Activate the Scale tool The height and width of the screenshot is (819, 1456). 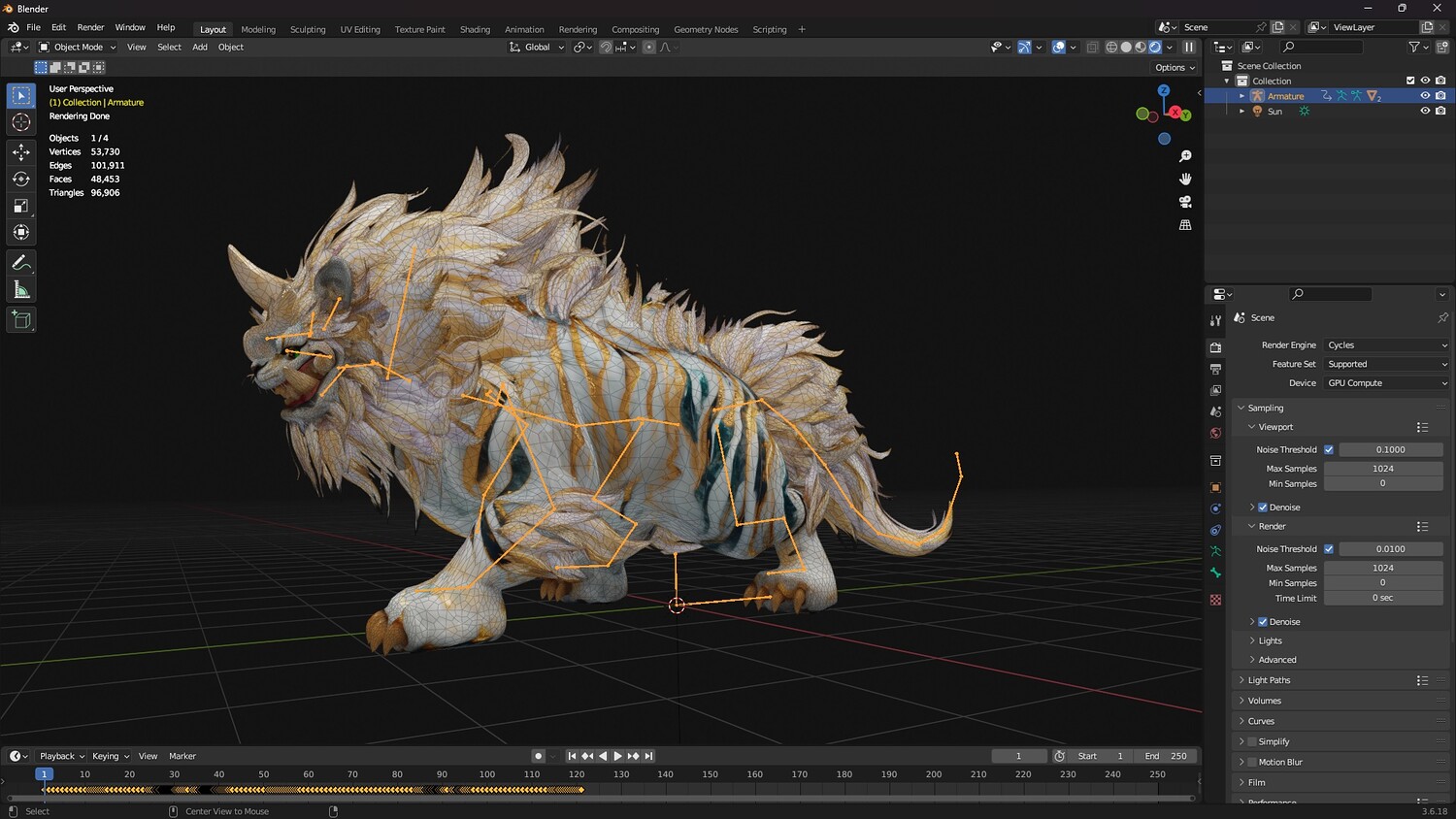coord(21,206)
